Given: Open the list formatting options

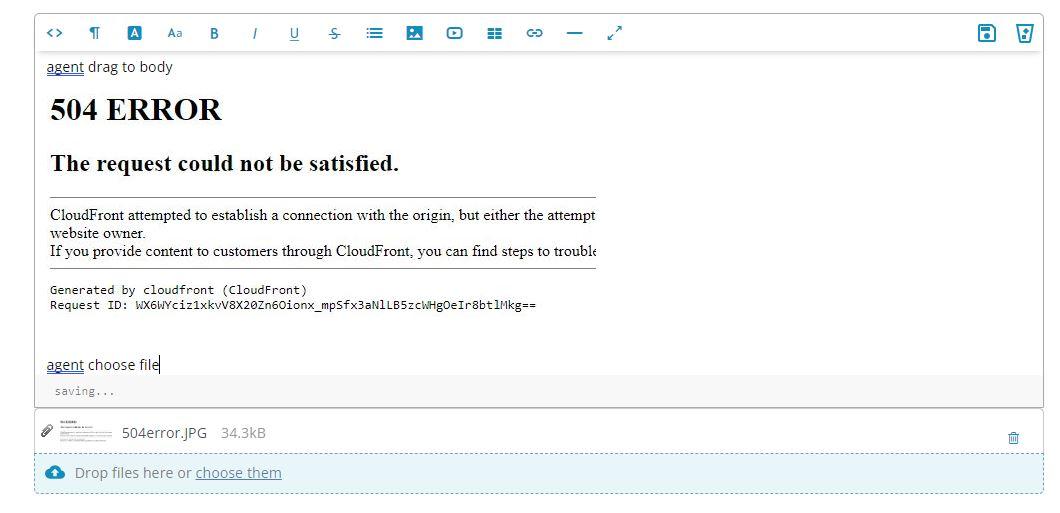Looking at the screenshot, I should pyautogui.click(x=374, y=33).
